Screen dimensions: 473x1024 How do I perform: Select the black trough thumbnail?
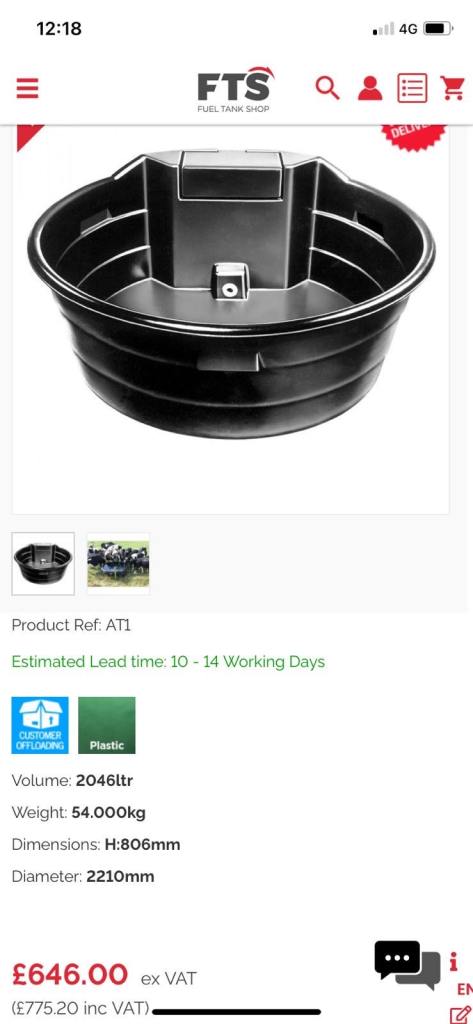[43, 564]
